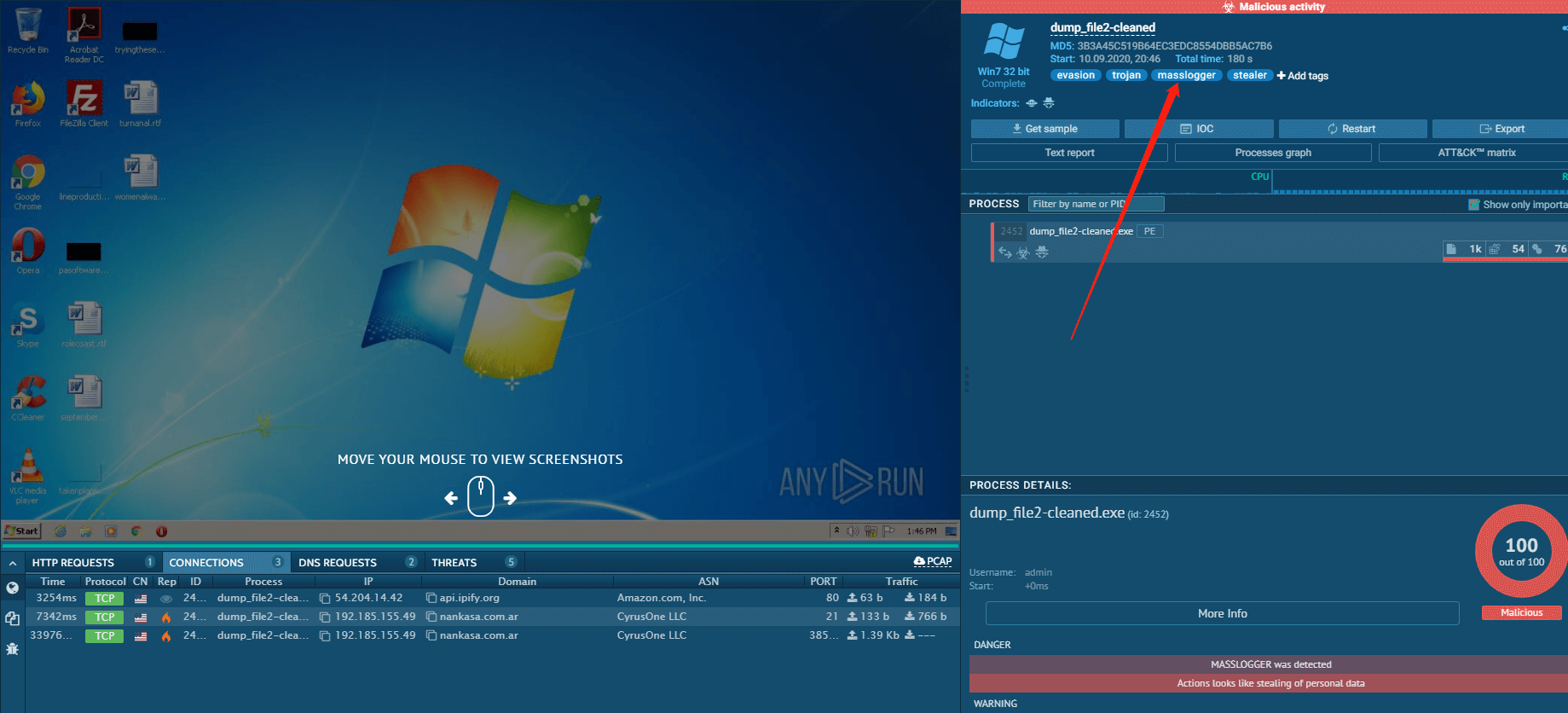The image size is (1568, 713).
Task: Click the first UFO indicator icon
Action: [1032, 103]
